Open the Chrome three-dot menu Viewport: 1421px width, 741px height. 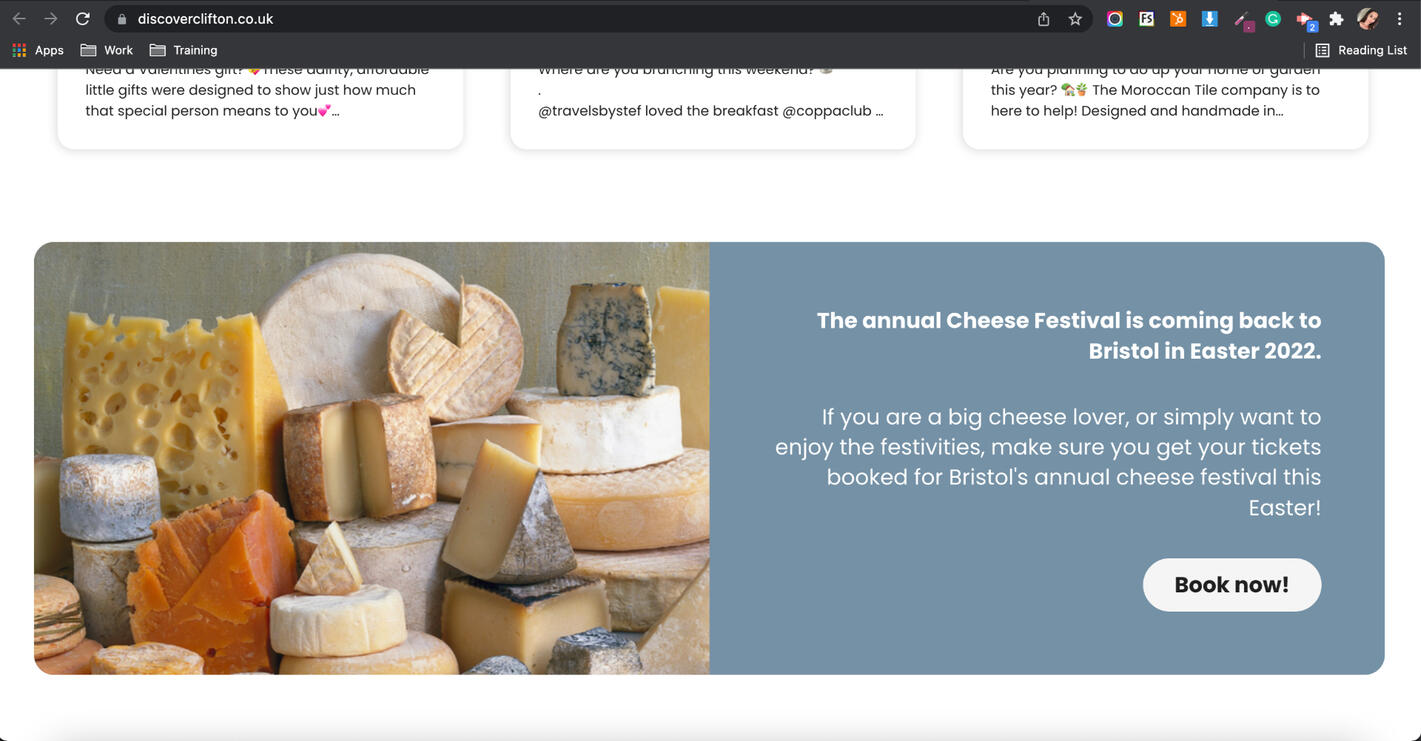point(1400,19)
